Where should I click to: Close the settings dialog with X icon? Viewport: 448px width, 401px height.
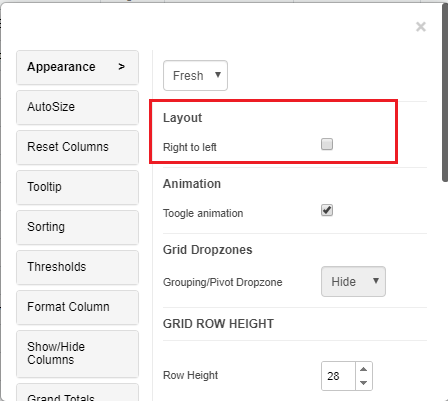click(421, 27)
